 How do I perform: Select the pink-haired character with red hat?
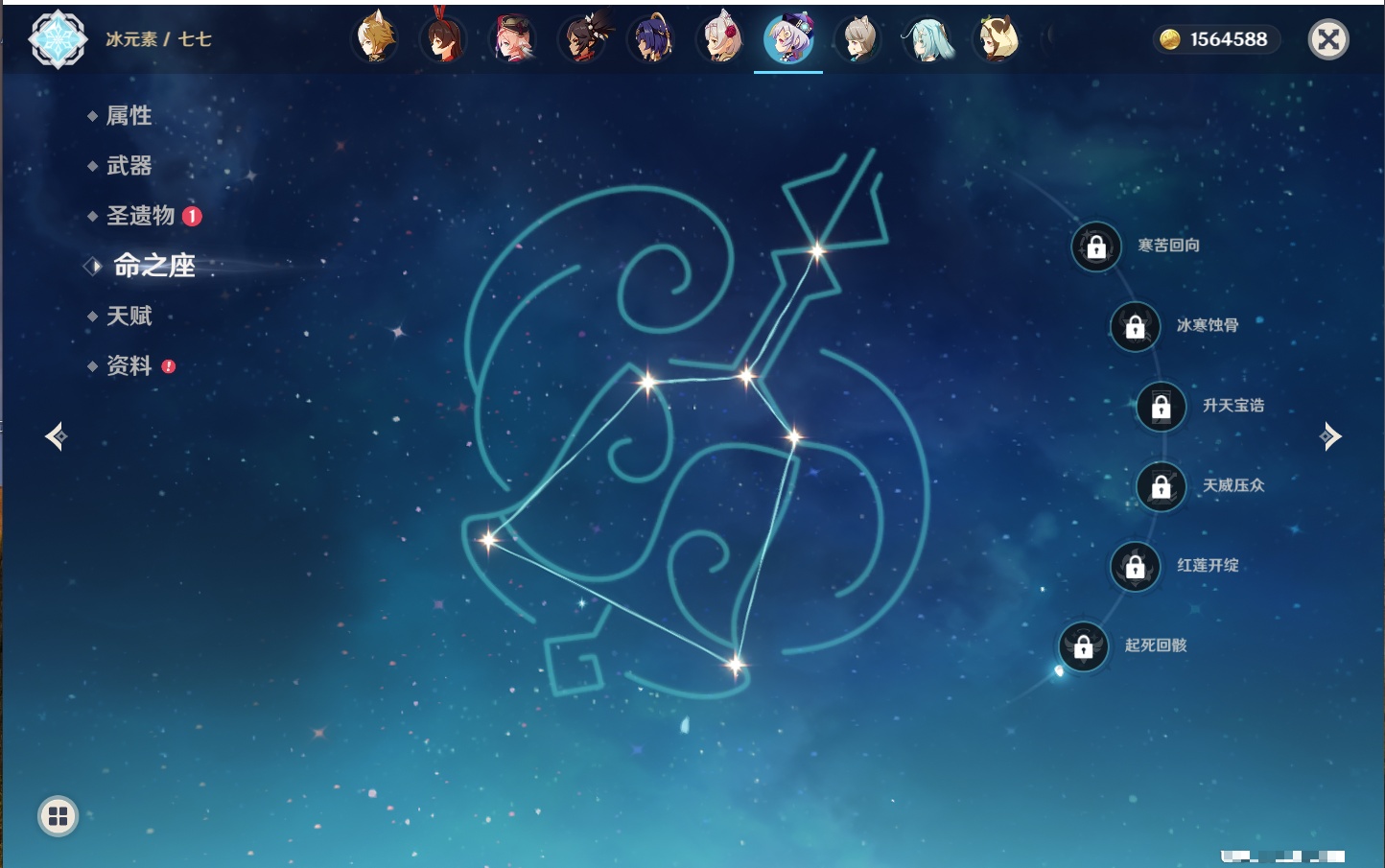tap(513, 38)
